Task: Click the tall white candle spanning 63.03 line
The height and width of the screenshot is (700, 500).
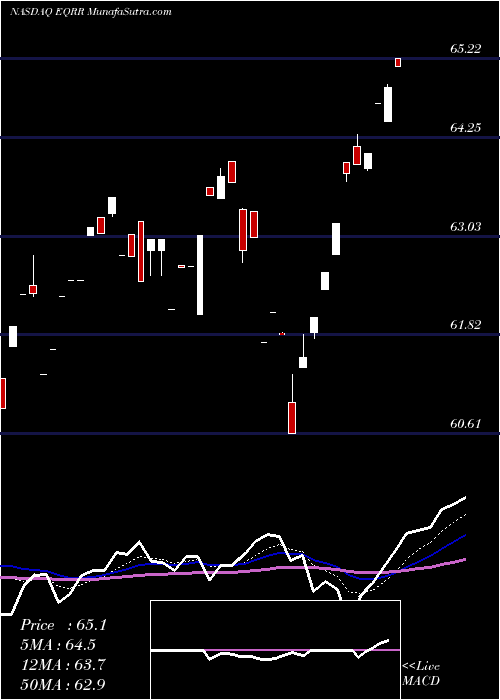Action: click(x=200, y=275)
